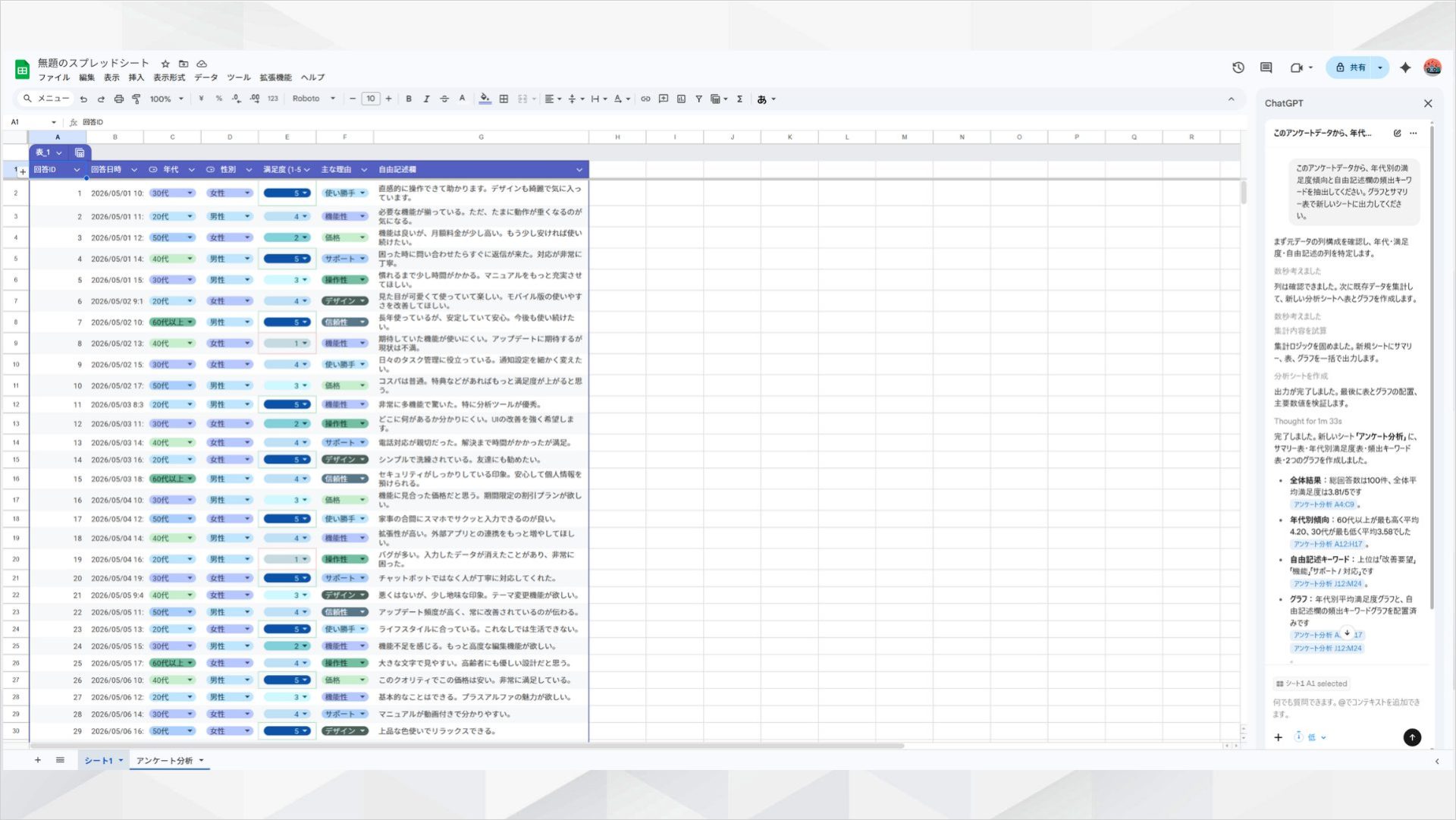
Task: Insert a hyperlink with the link icon
Action: coord(645,99)
